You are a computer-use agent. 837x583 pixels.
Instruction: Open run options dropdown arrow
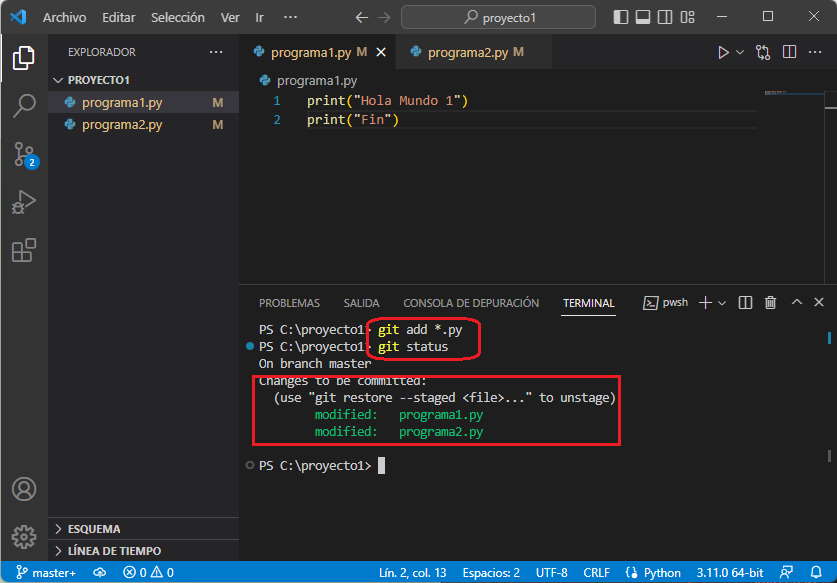[740, 52]
